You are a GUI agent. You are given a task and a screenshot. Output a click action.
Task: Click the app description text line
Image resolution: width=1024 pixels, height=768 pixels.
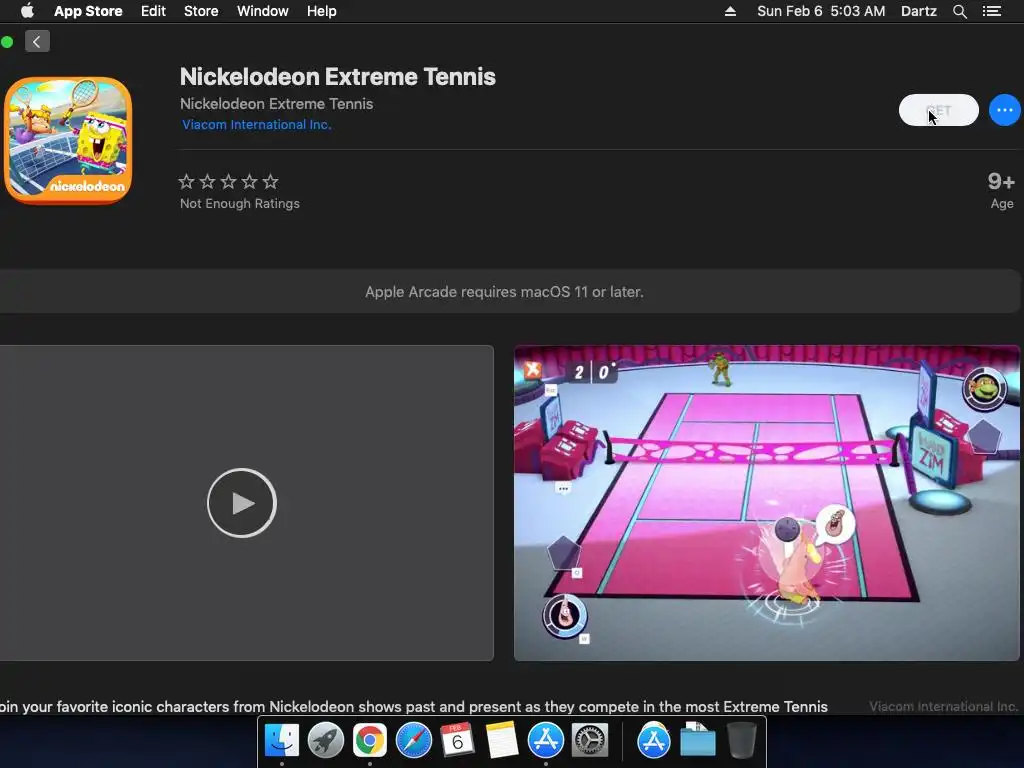point(413,707)
